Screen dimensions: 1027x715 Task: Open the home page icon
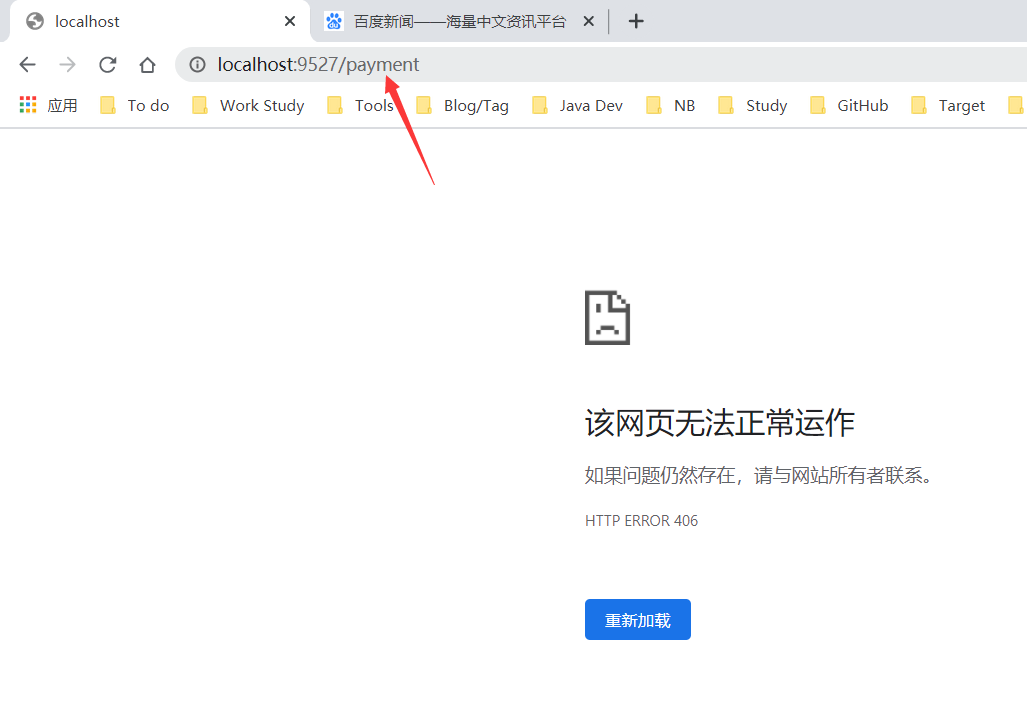(147, 64)
